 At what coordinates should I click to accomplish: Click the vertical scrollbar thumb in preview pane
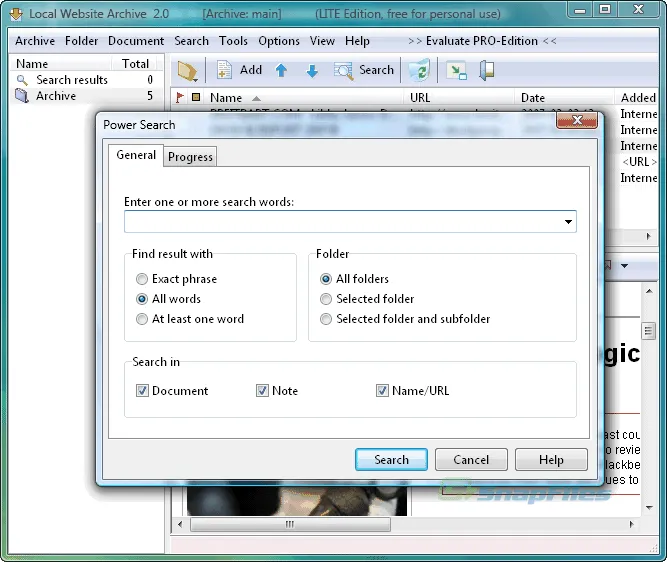tap(648, 331)
